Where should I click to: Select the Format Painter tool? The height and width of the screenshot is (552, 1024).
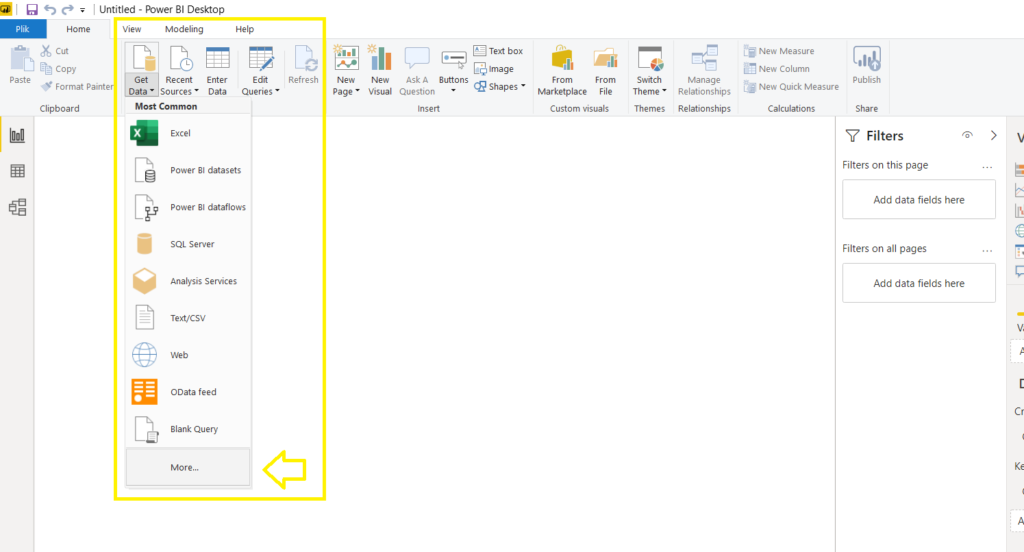[x=77, y=86]
